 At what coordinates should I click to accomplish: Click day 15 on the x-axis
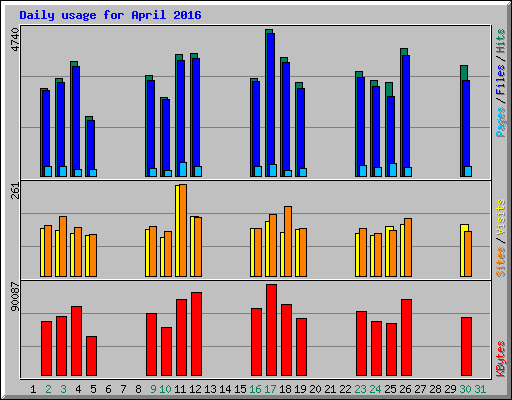[x=240, y=389]
